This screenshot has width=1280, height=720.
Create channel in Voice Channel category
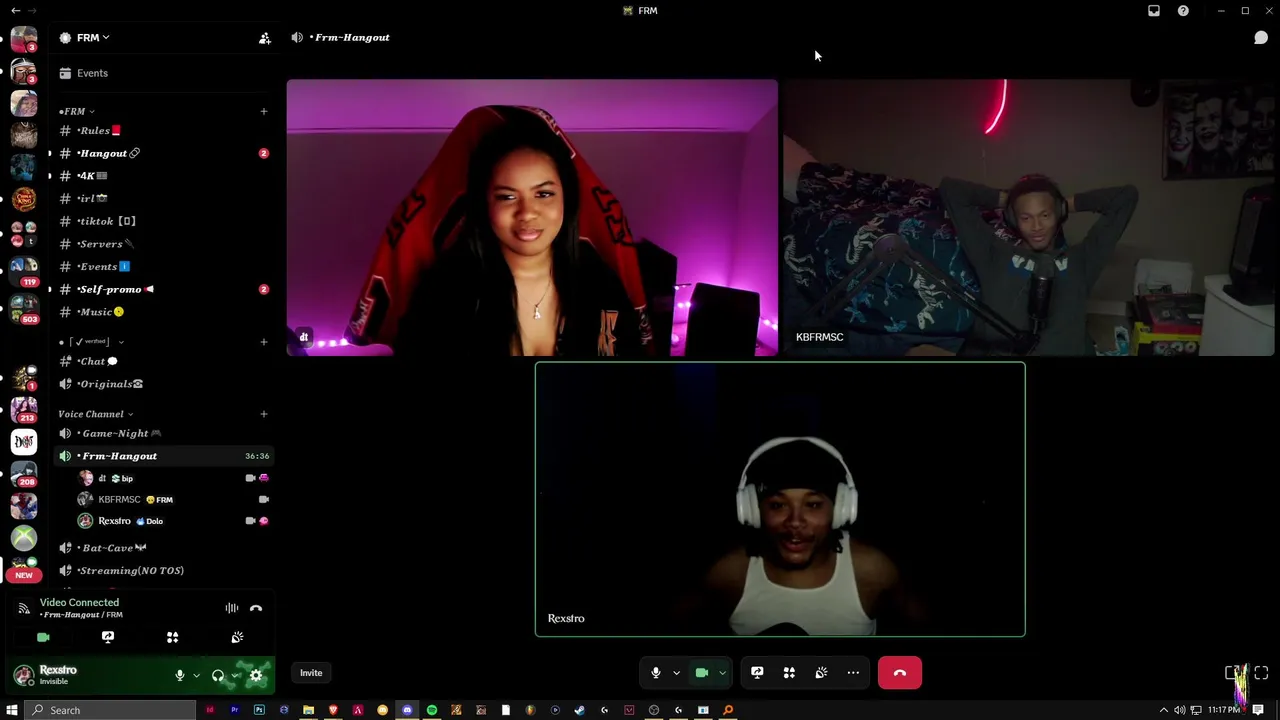[264, 414]
